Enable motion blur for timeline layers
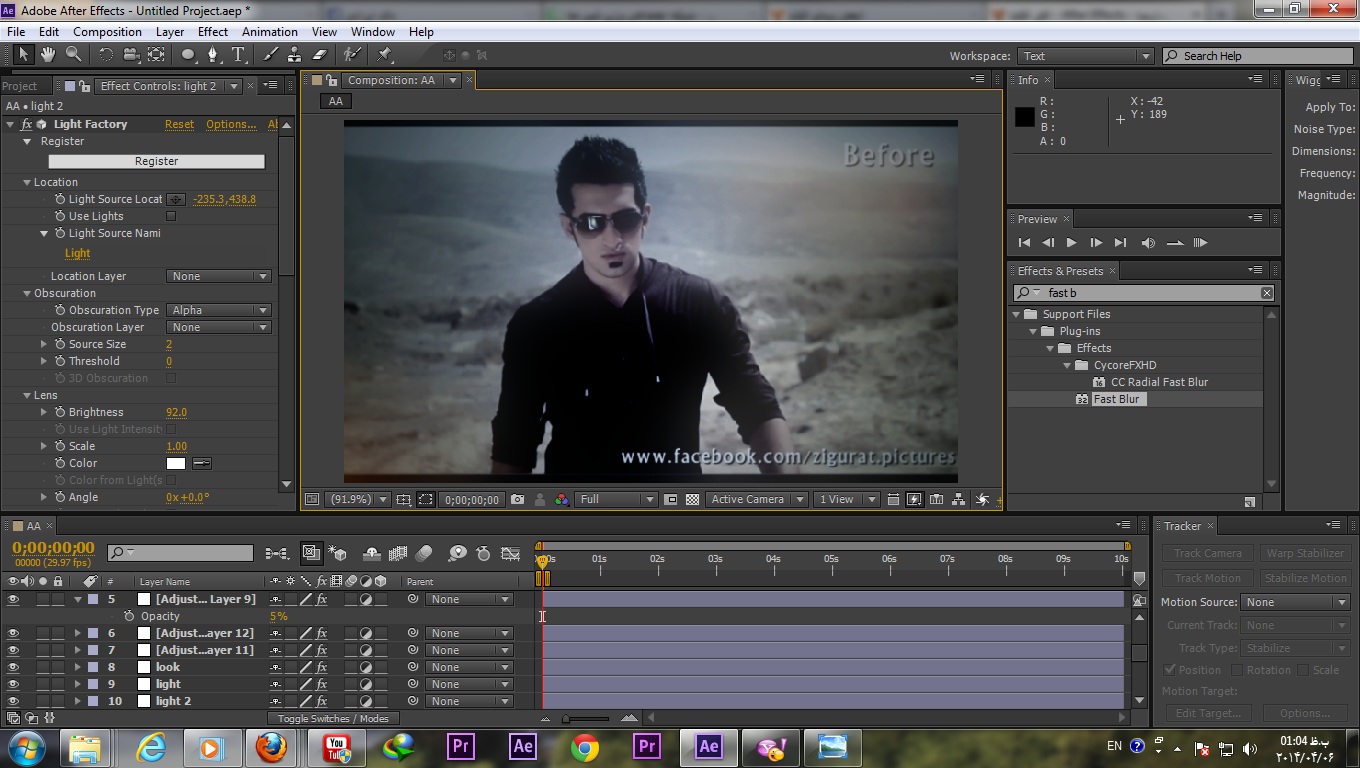1360x768 pixels. click(x=424, y=553)
